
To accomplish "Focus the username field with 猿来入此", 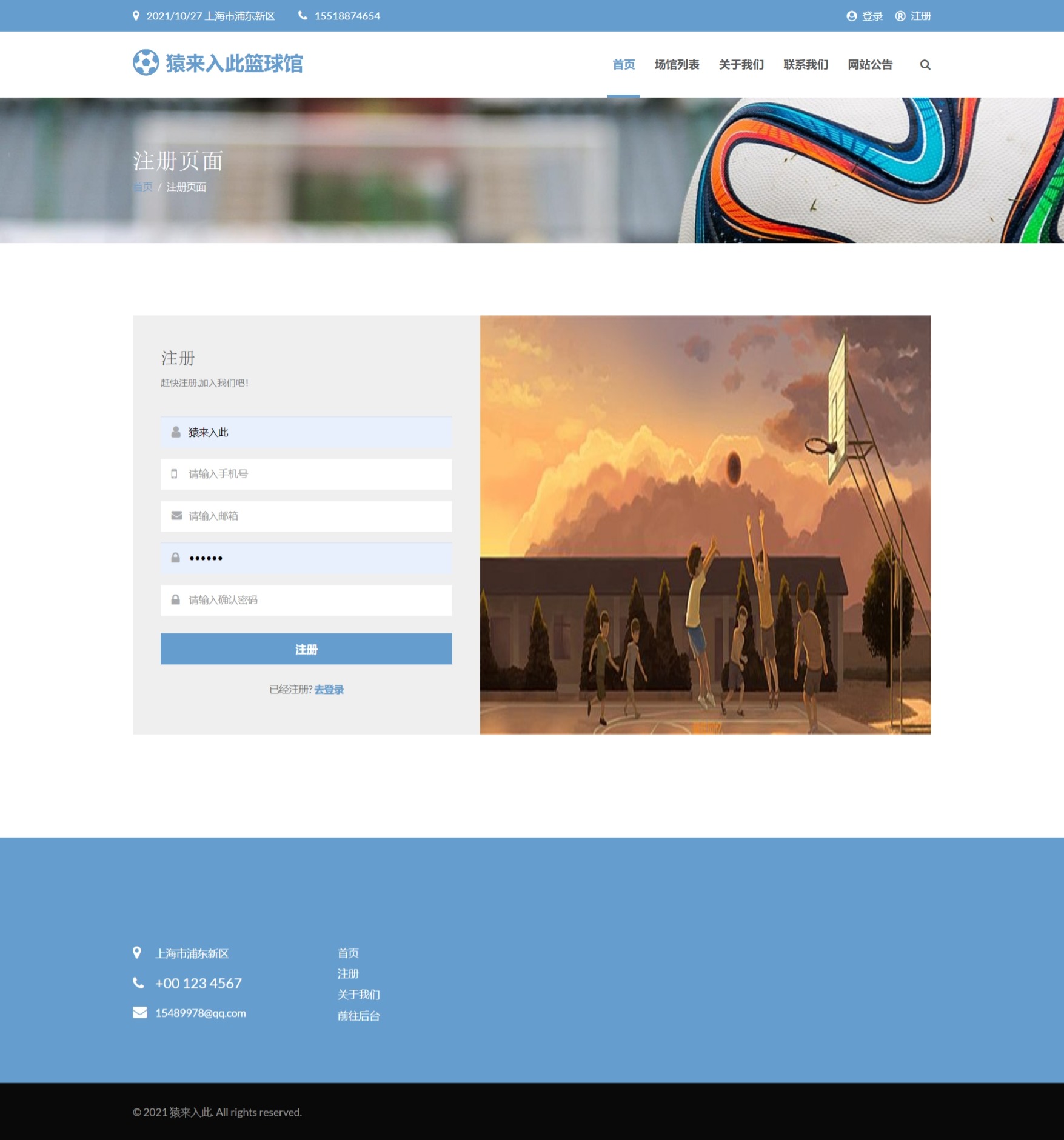I will tap(306, 432).
